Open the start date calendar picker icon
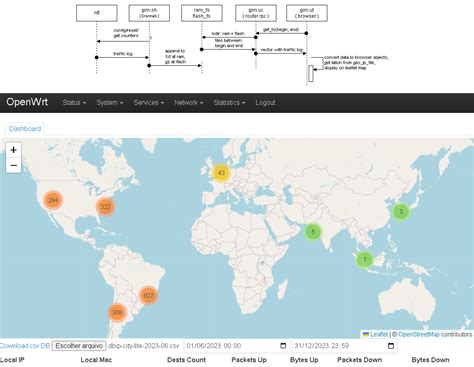The width and height of the screenshot is (474, 367). coord(283,346)
